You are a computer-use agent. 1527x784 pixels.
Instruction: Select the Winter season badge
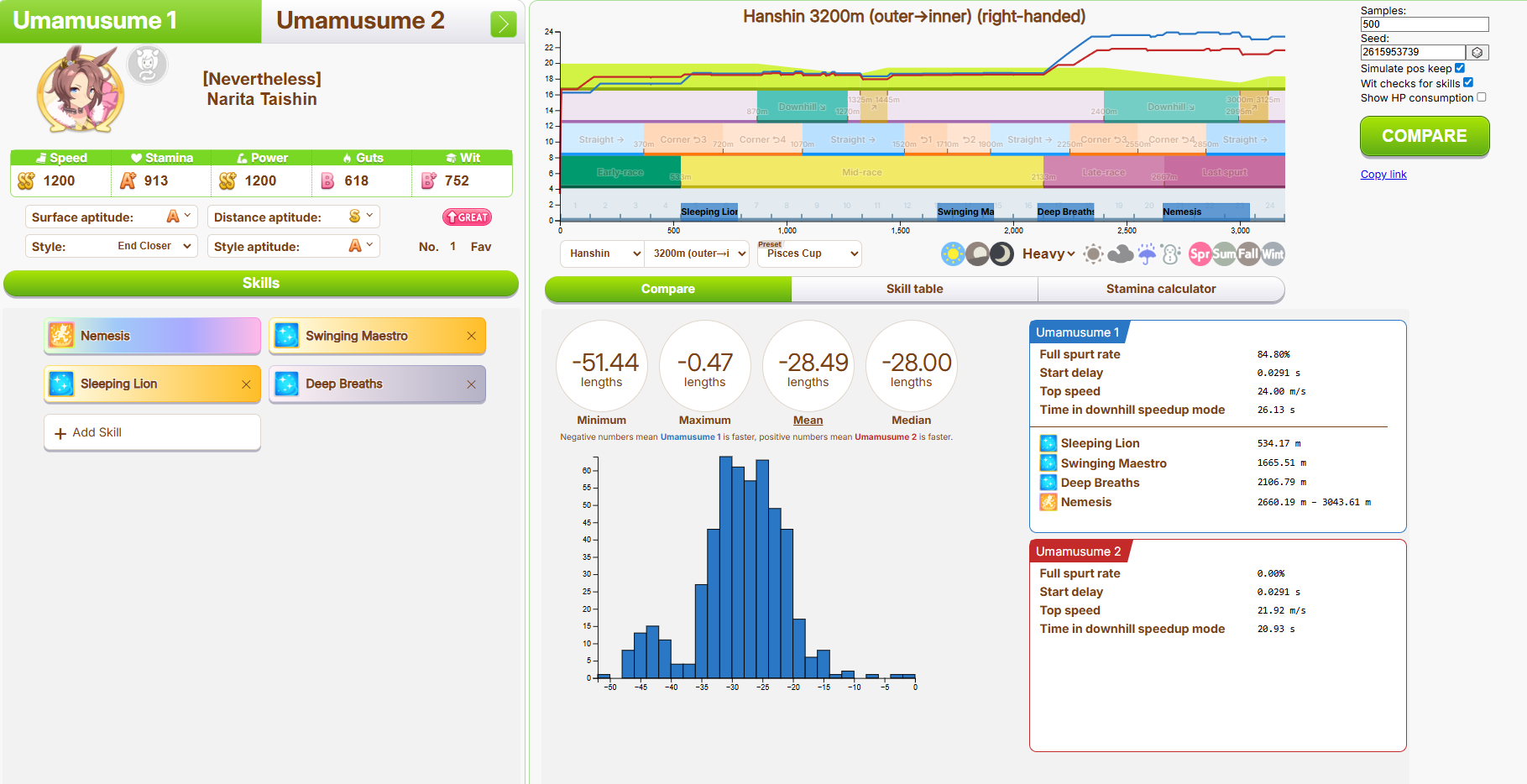(1273, 253)
